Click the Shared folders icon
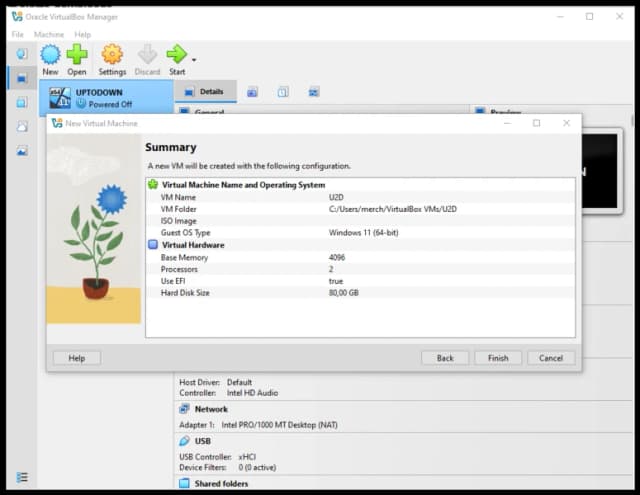The image size is (640, 495). (184, 483)
